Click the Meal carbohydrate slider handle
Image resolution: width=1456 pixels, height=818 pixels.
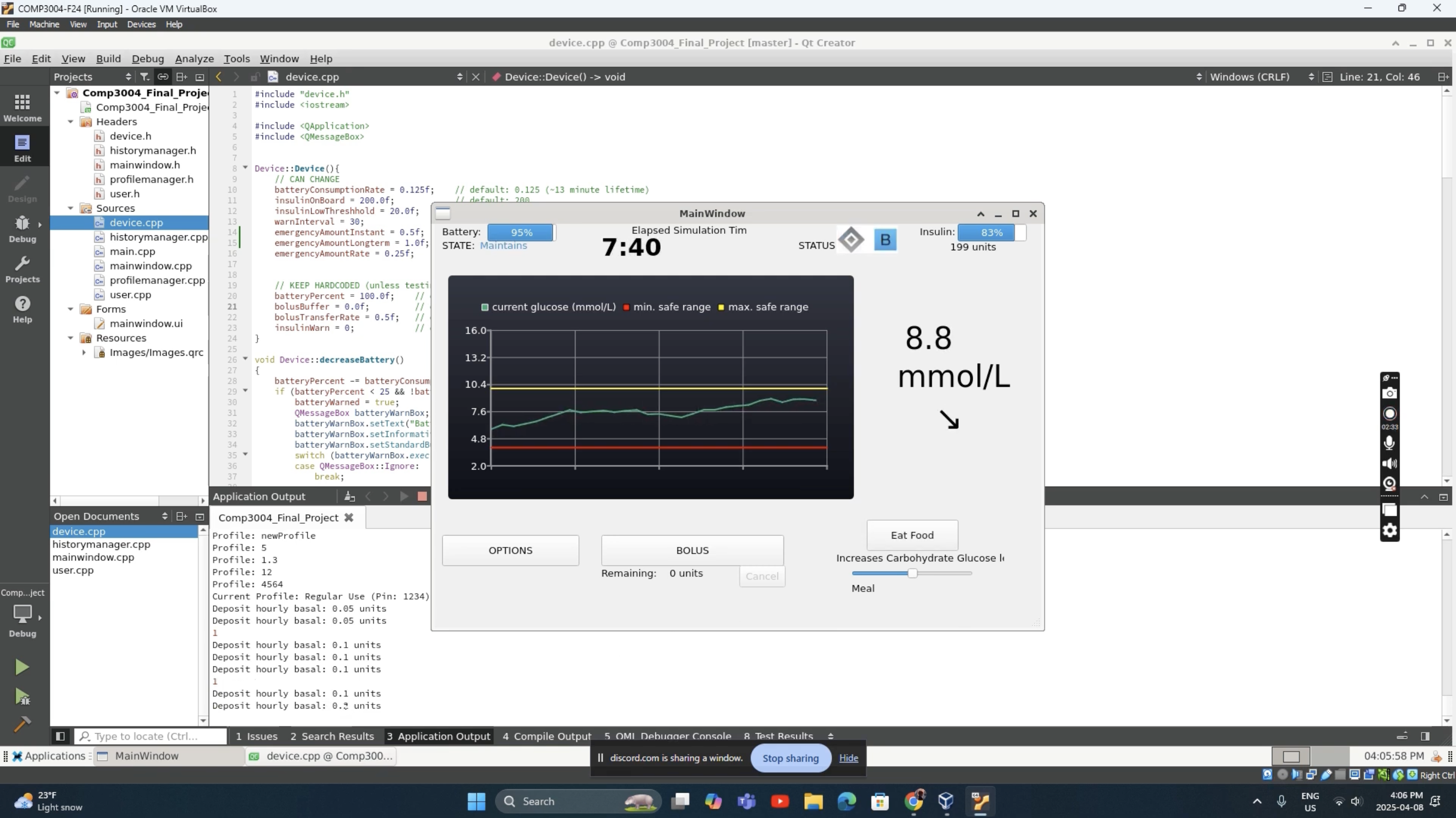912,573
